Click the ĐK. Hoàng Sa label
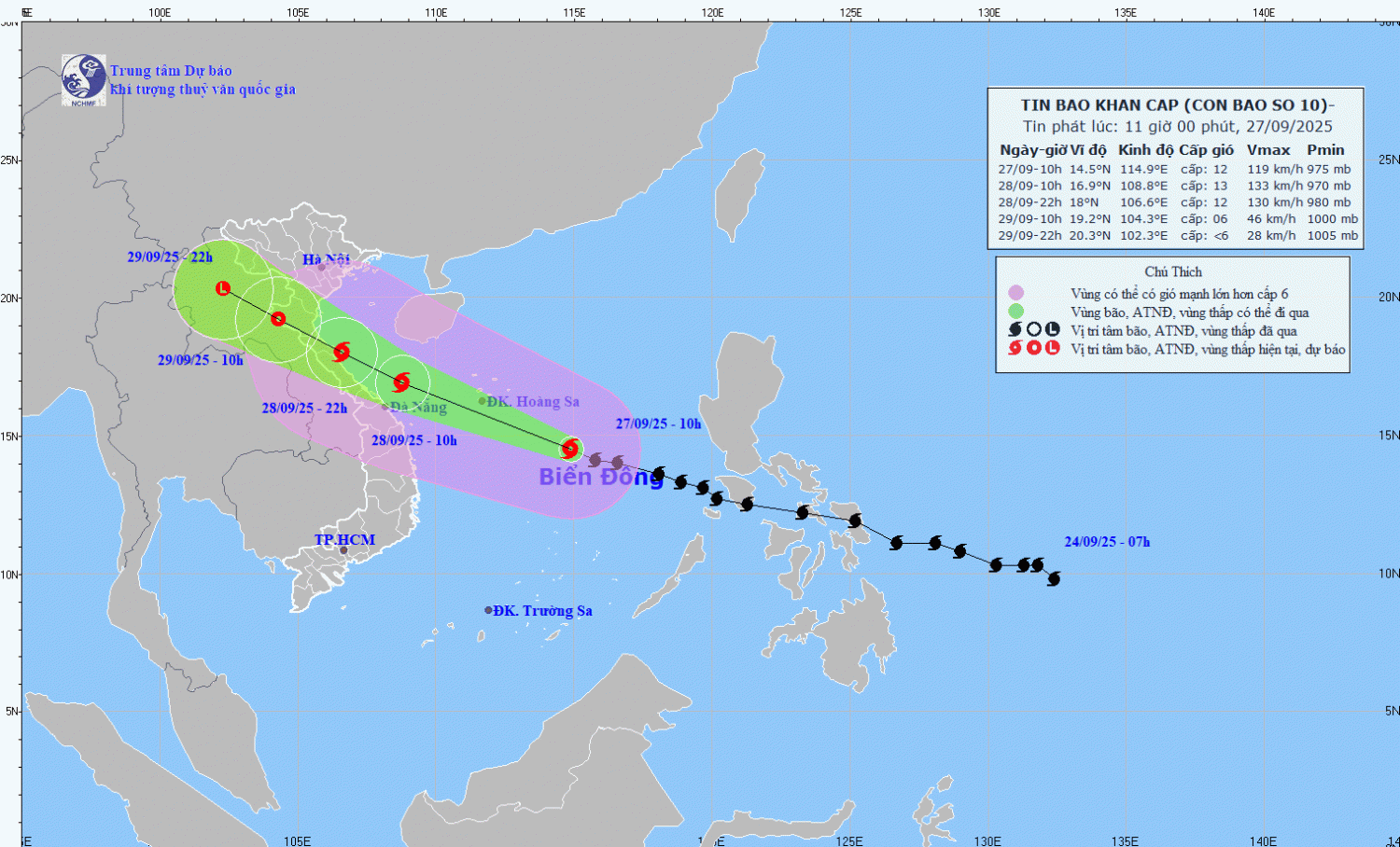This screenshot has height=847, width=1400. (x=533, y=401)
